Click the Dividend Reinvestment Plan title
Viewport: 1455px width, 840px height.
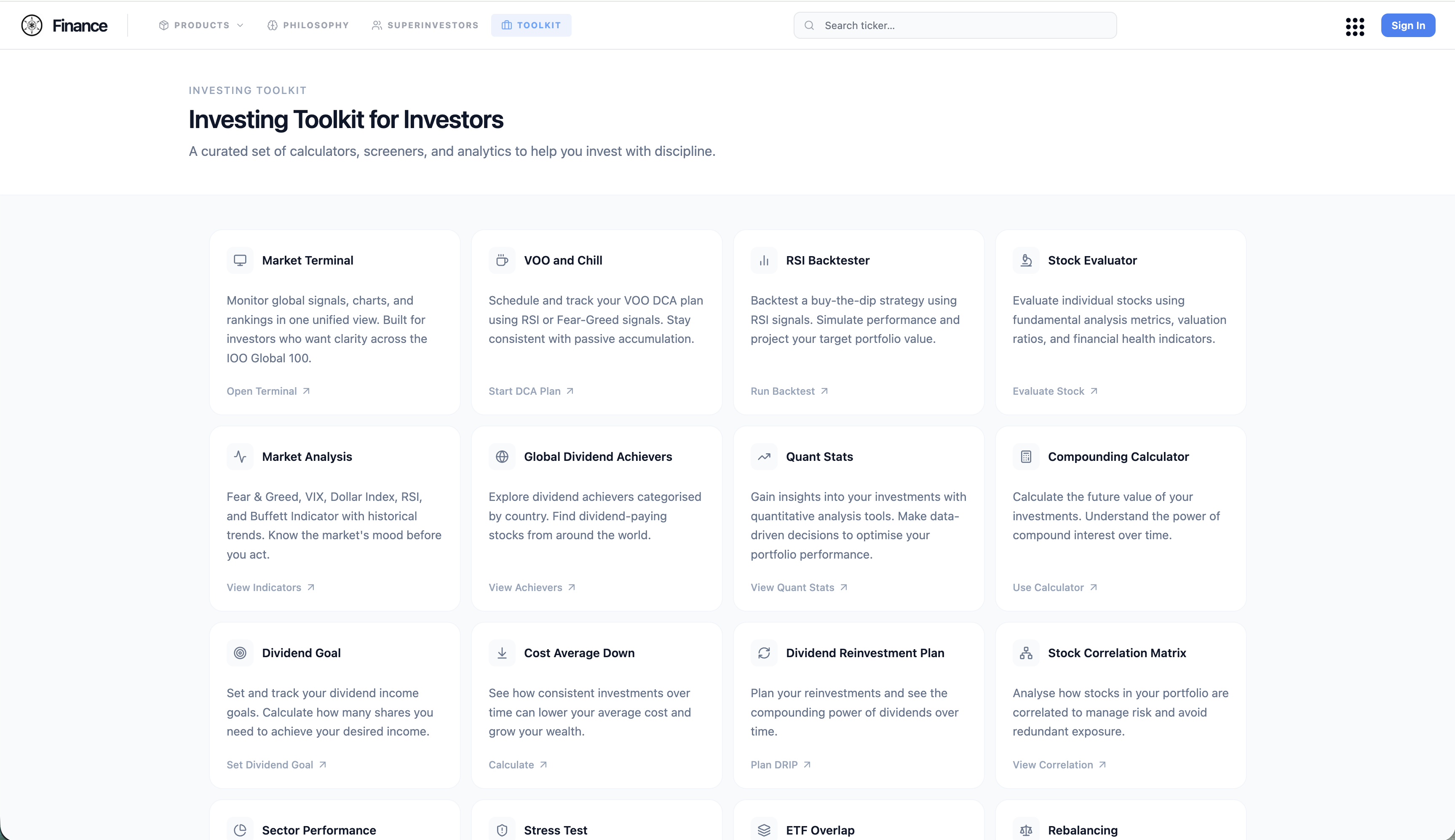(x=865, y=653)
